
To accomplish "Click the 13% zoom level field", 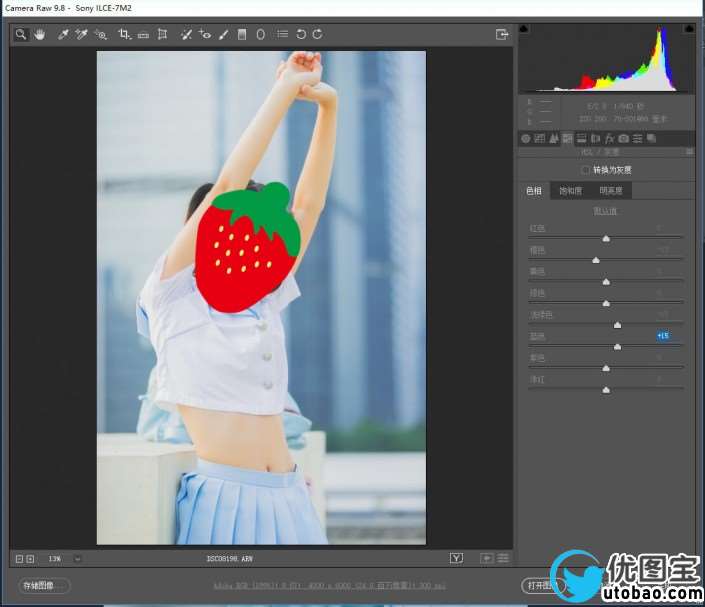I will pos(54,559).
